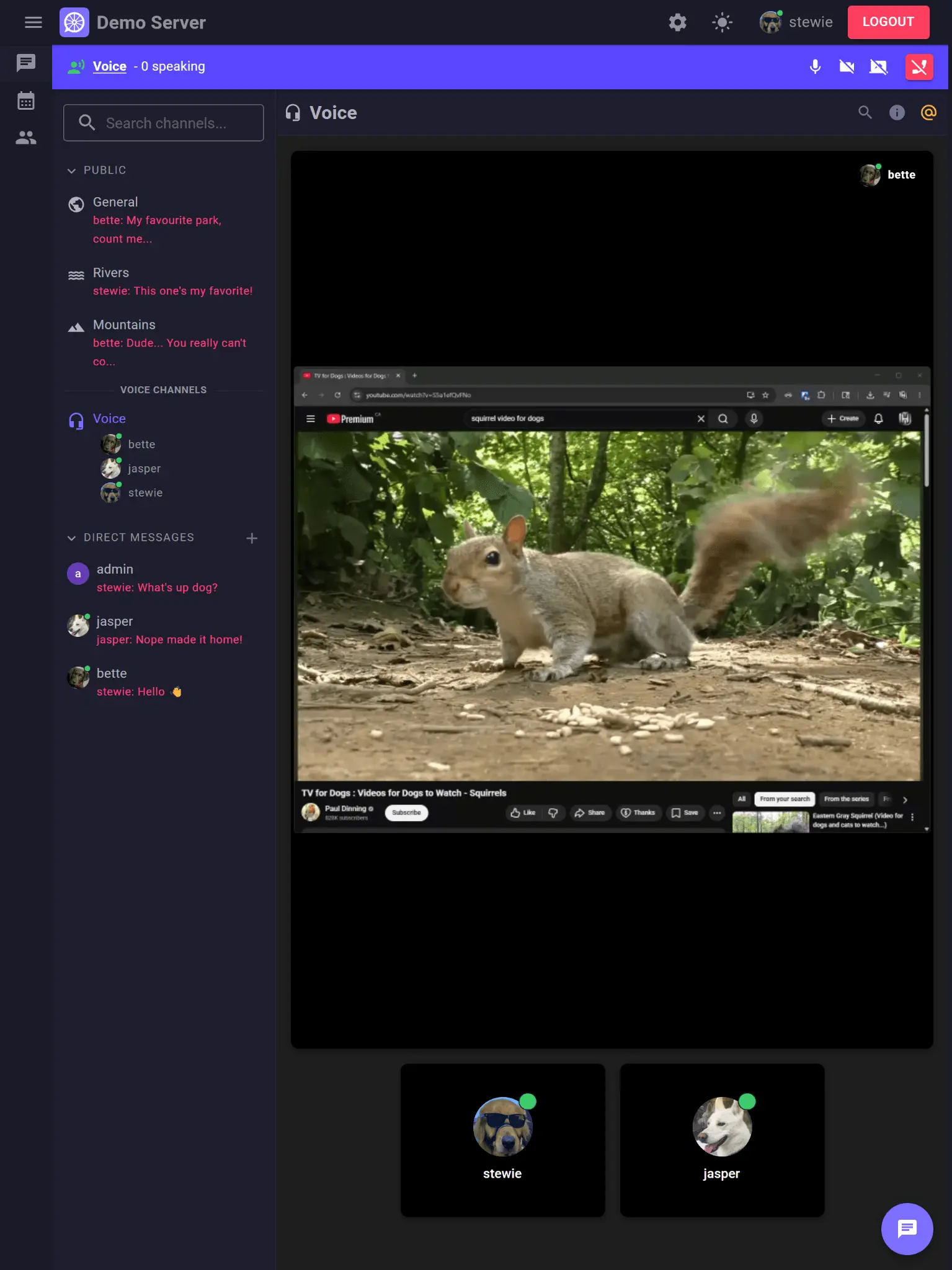Open the users sidebar icon
Viewport: 952px width, 1270px height.
tap(26, 138)
